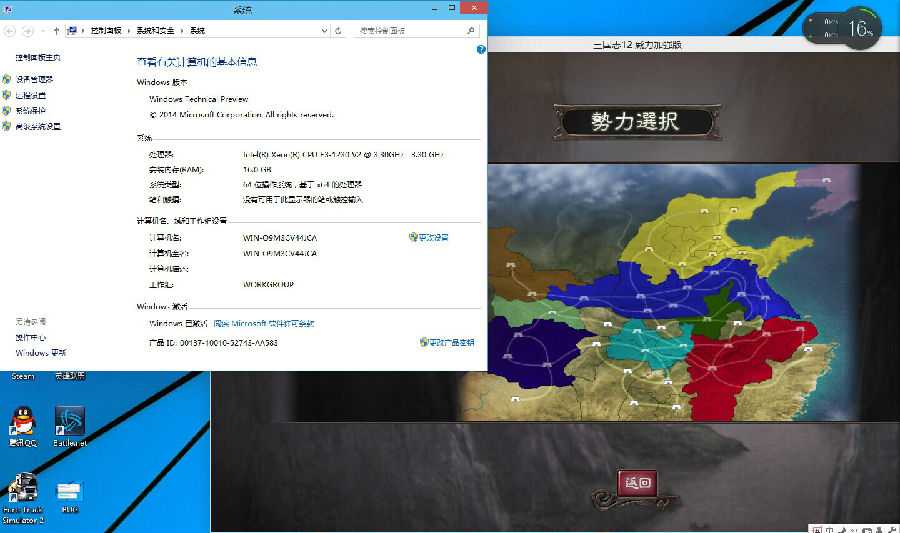Click the WORKGROUP value
This screenshot has height=533, width=900.
(x=268, y=284)
